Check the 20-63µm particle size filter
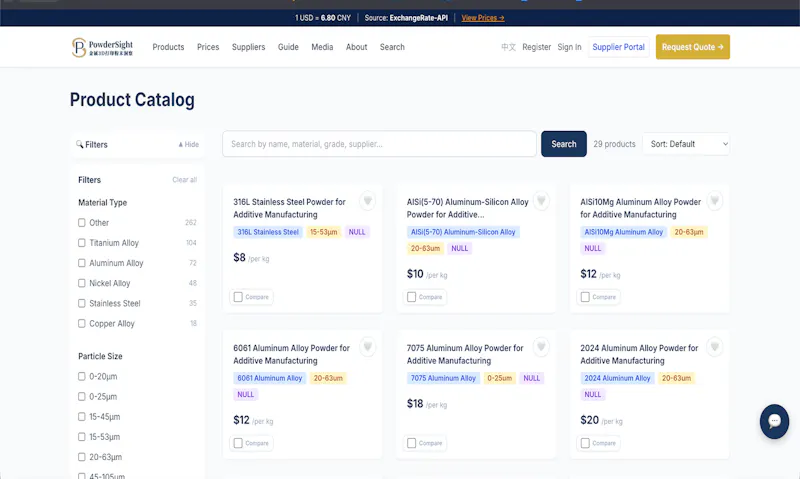The width and height of the screenshot is (800, 479). pos(82,457)
